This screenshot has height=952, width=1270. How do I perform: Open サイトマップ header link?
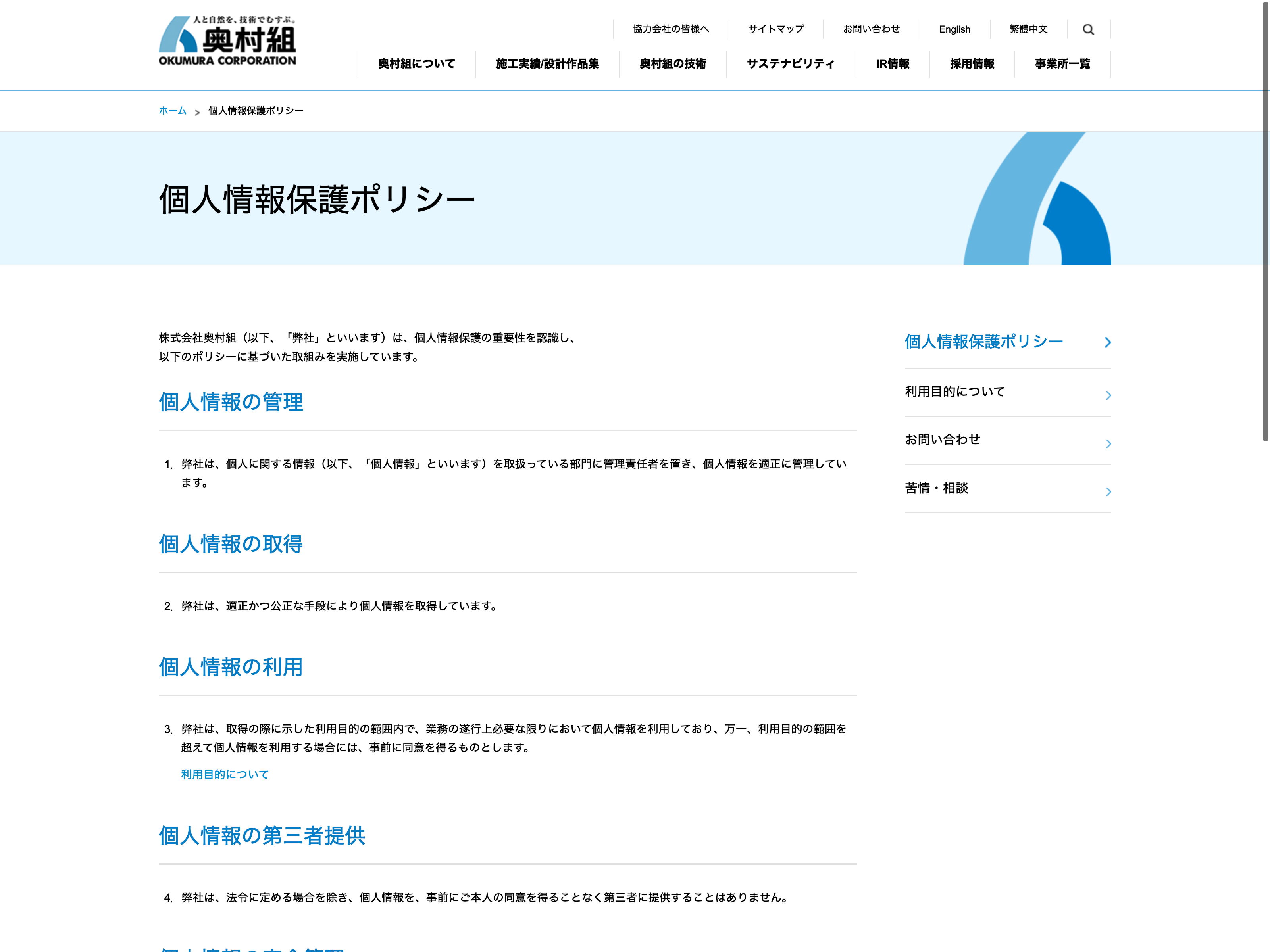pyautogui.click(x=775, y=29)
